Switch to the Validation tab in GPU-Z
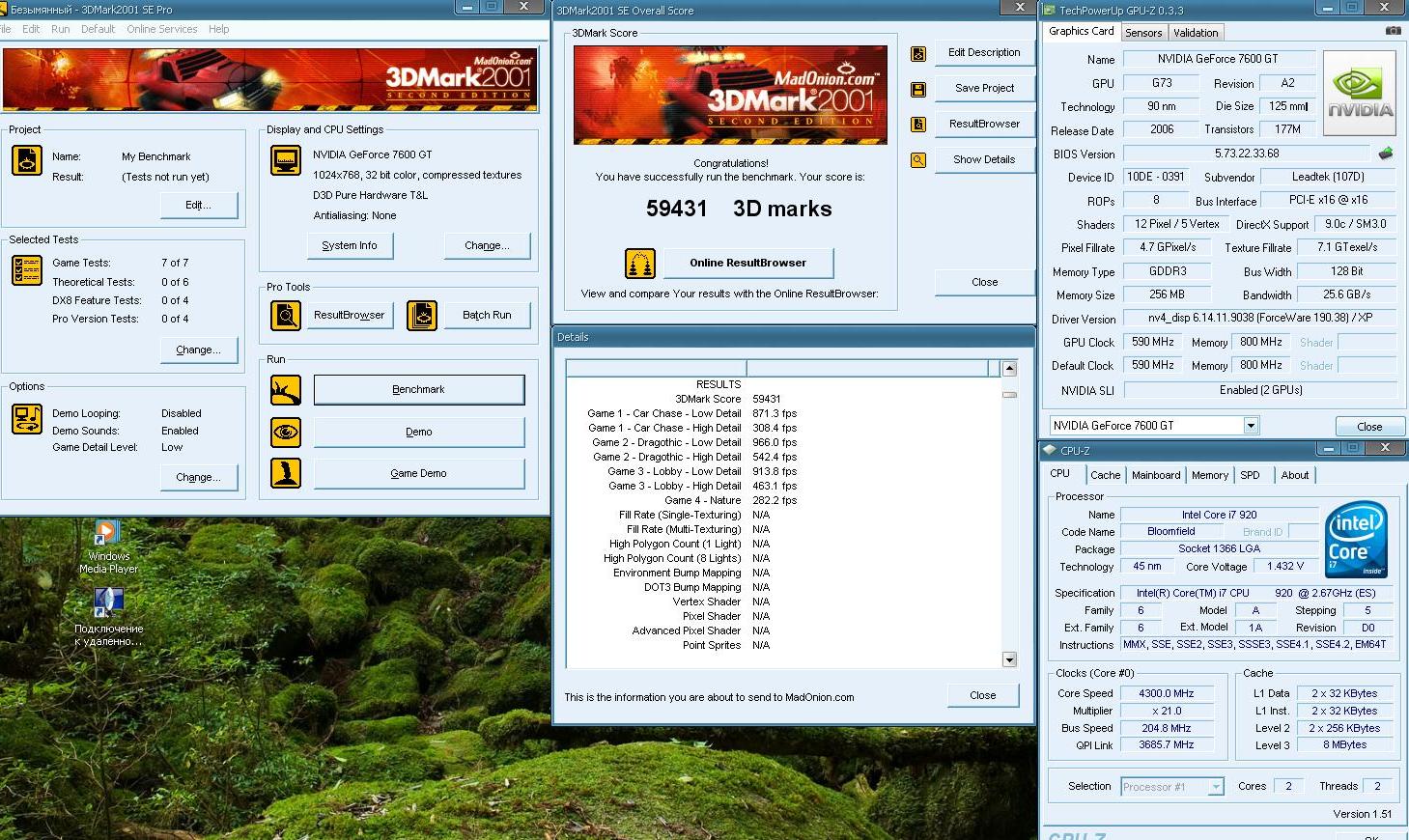This screenshot has width=1409, height=840. click(1196, 32)
